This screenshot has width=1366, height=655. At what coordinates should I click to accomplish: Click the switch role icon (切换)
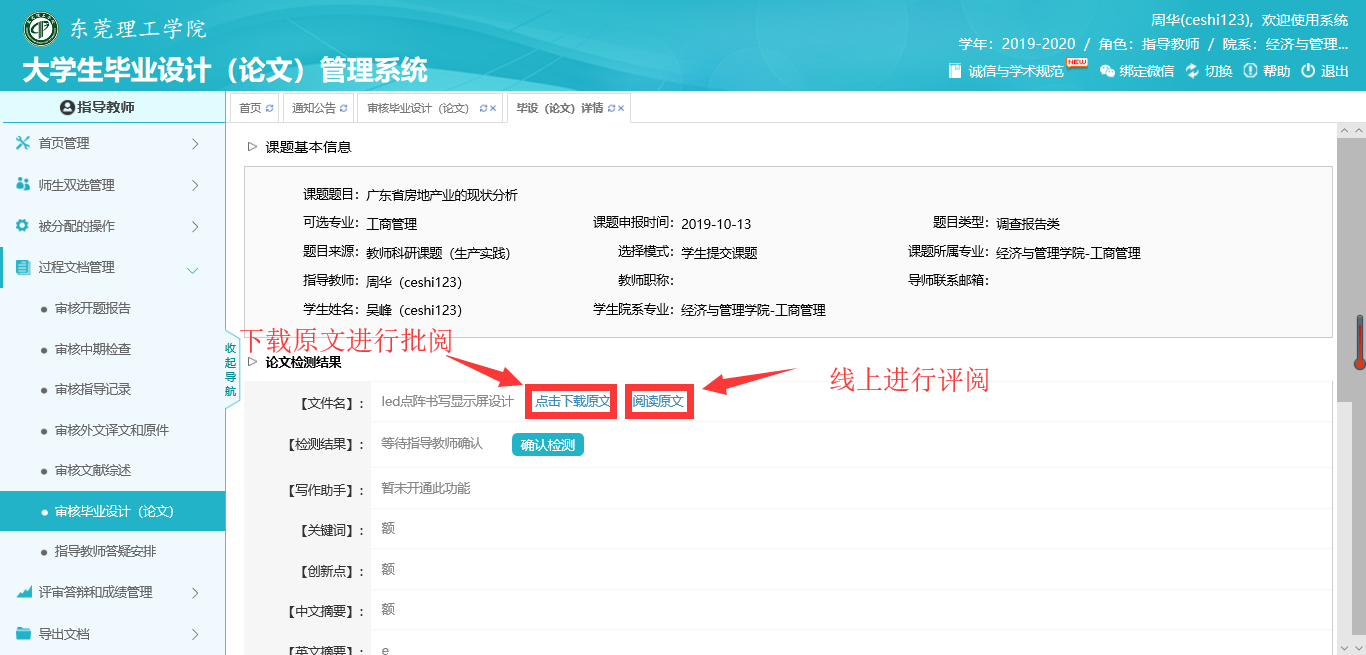(1192, 71)
